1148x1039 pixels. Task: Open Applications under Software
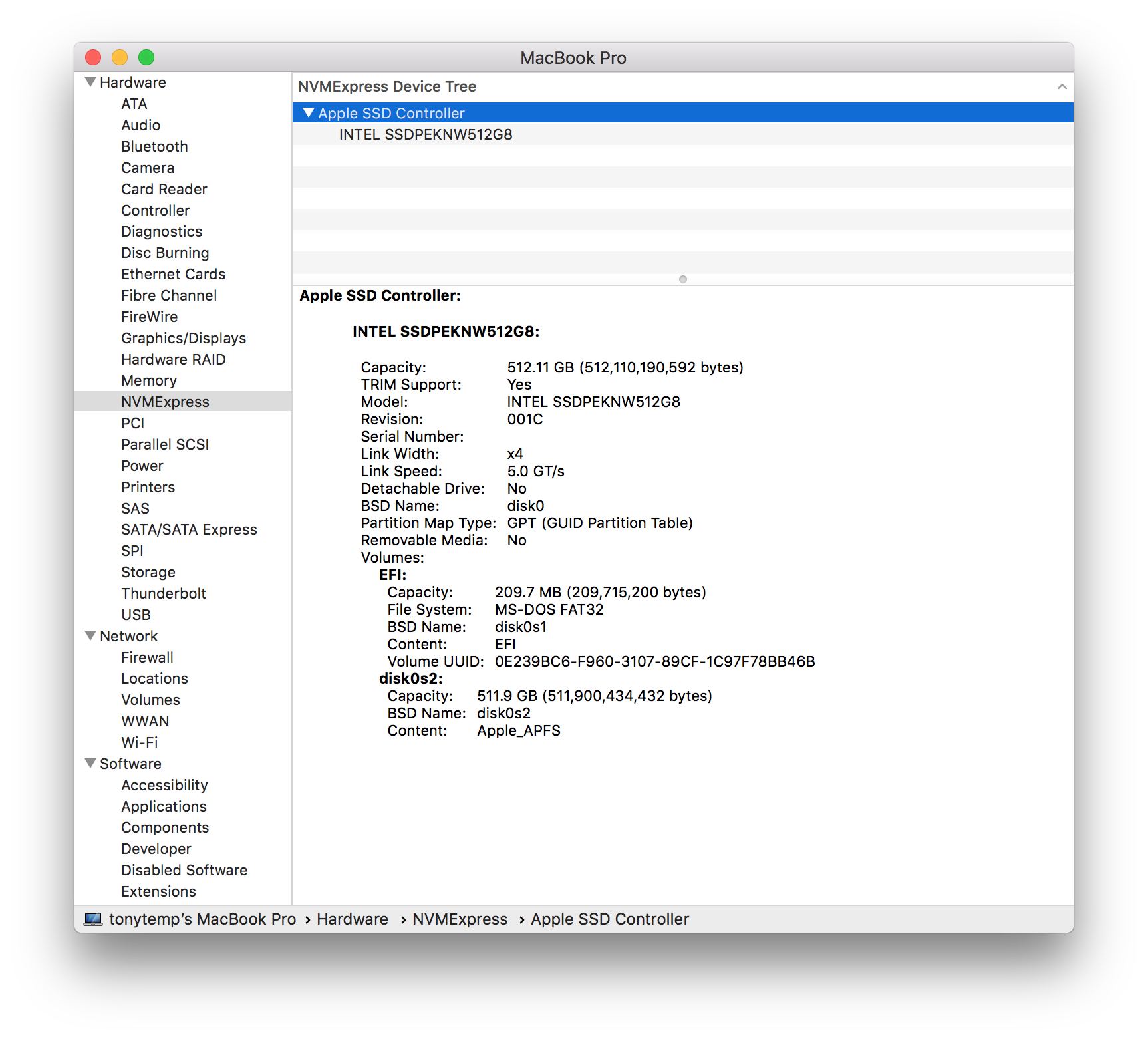[164, 806]
